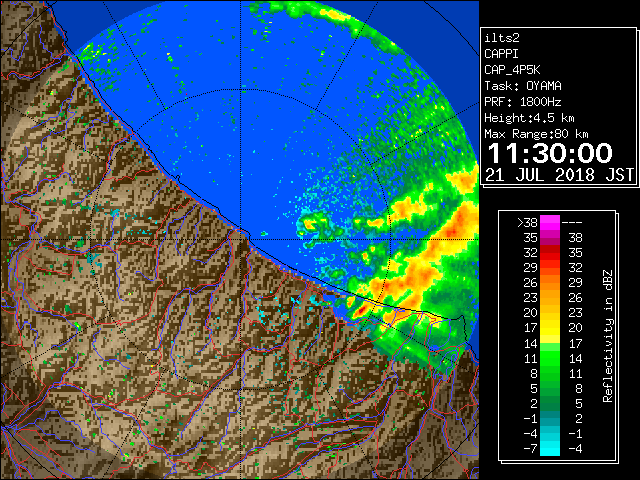The height and width of the screenshot is (480, 640).
Task: Pick the red 32–35 dBZ color band
Action: (550, 253)
